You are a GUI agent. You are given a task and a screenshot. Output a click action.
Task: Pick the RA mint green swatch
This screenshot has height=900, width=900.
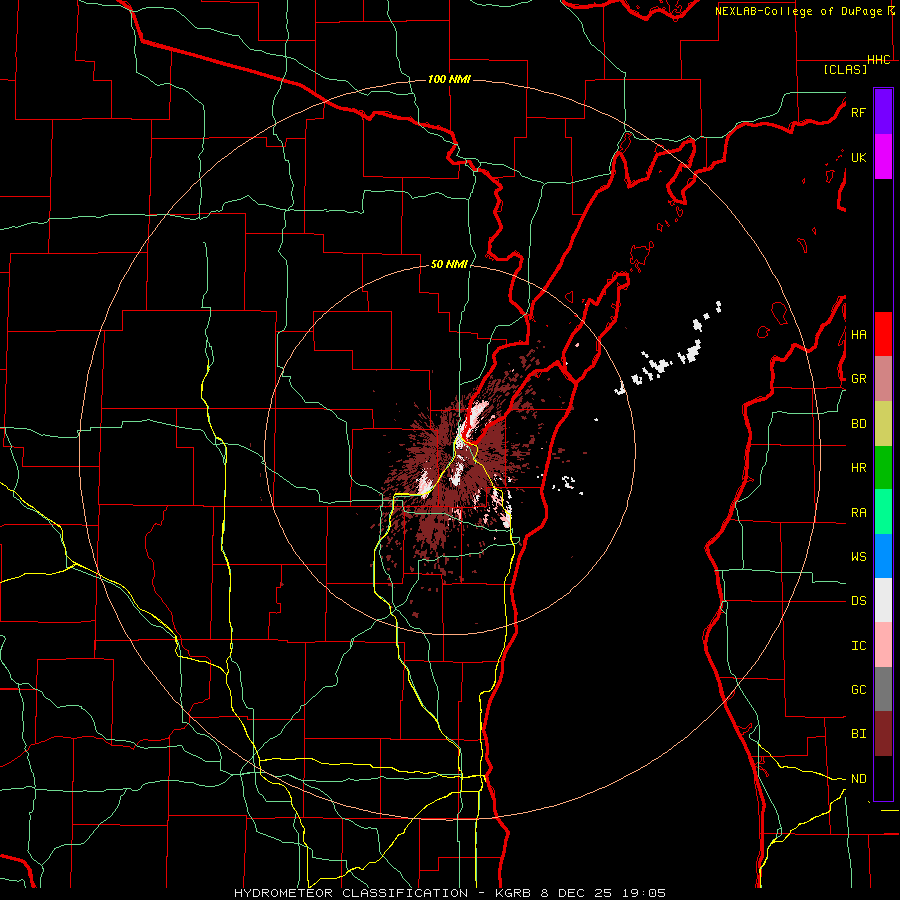(x=883, y=512)
